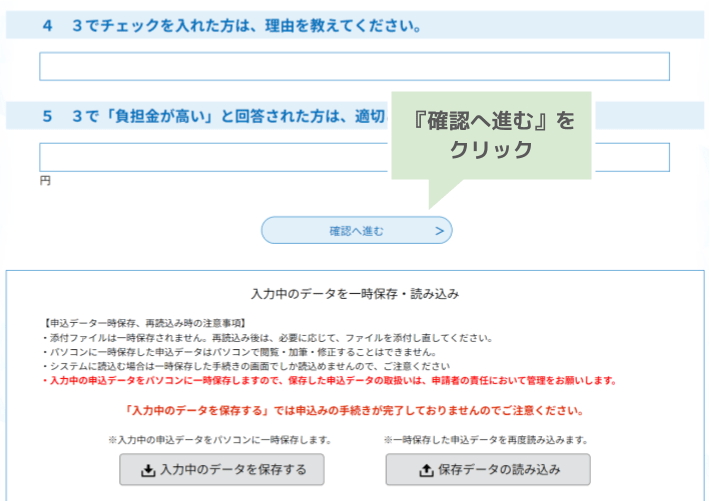Click the download icon on the save-data button
This screenshot has width=710, height=501.
coord(149,470)
